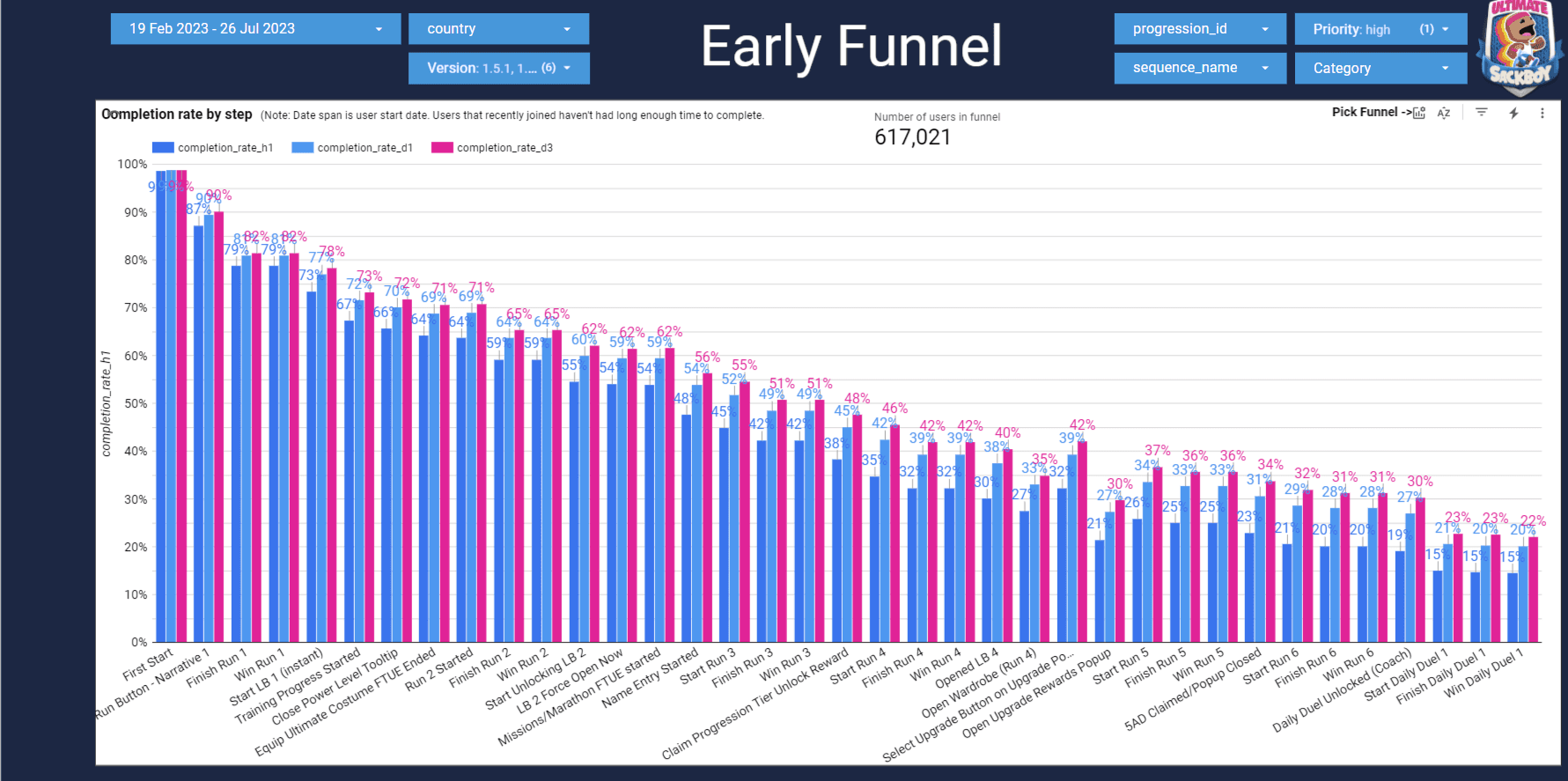
Task: Click the Open Upgrade Rewards Popup axis label
Action: 1037,695
